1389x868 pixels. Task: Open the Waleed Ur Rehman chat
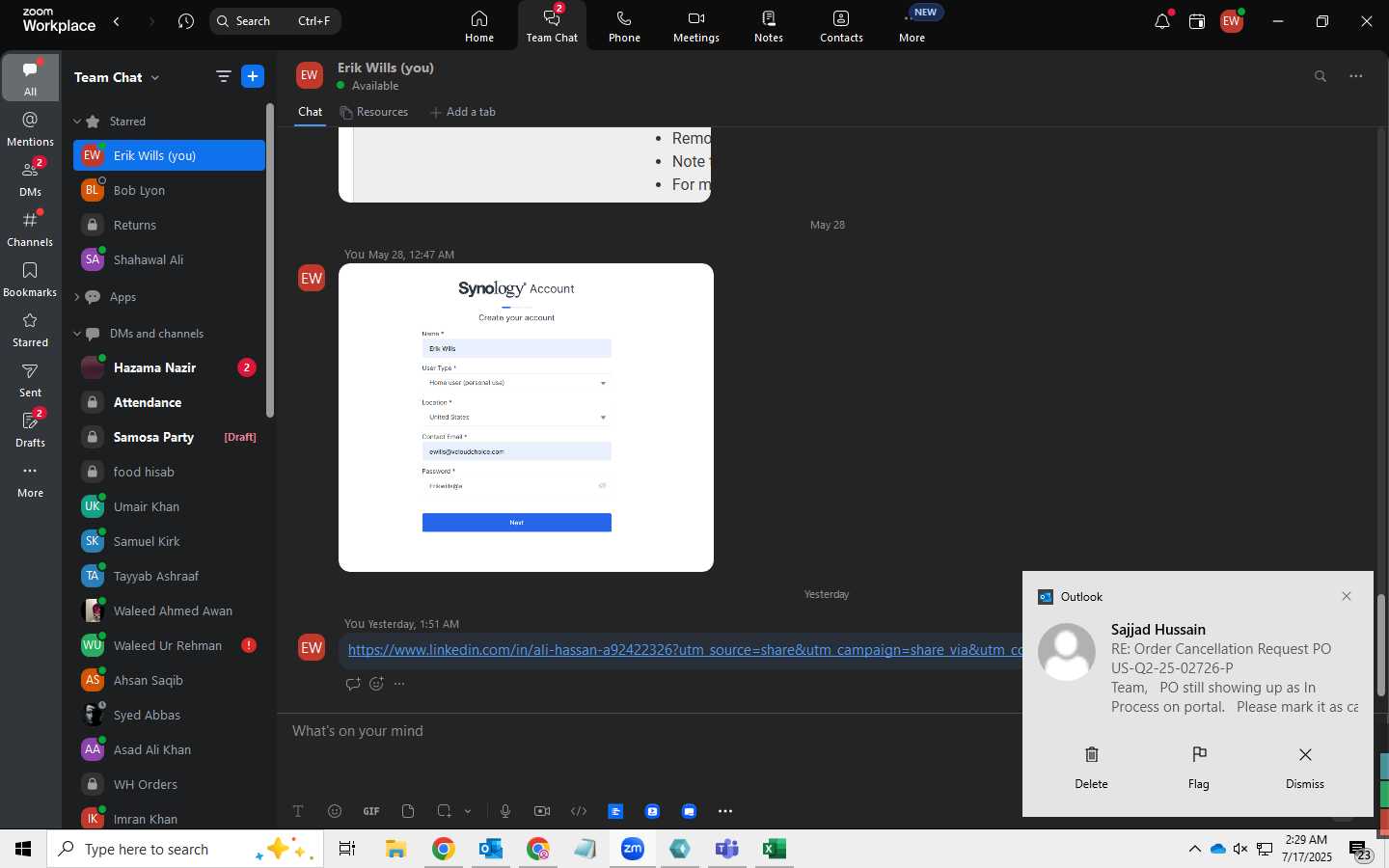tap(169, 645)
